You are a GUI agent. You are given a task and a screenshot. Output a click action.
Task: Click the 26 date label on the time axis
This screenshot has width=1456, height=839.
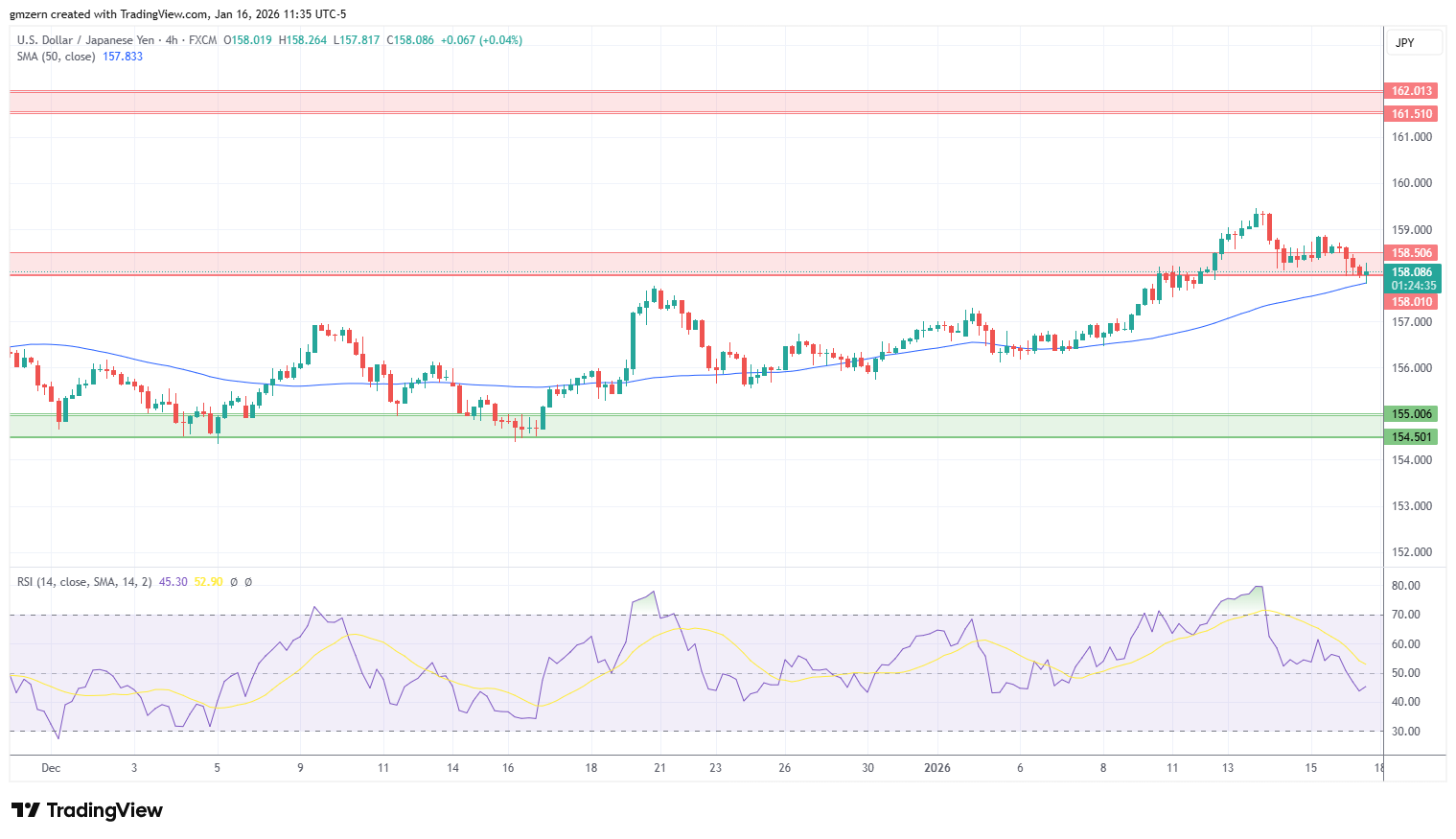[x=784, y=768]
